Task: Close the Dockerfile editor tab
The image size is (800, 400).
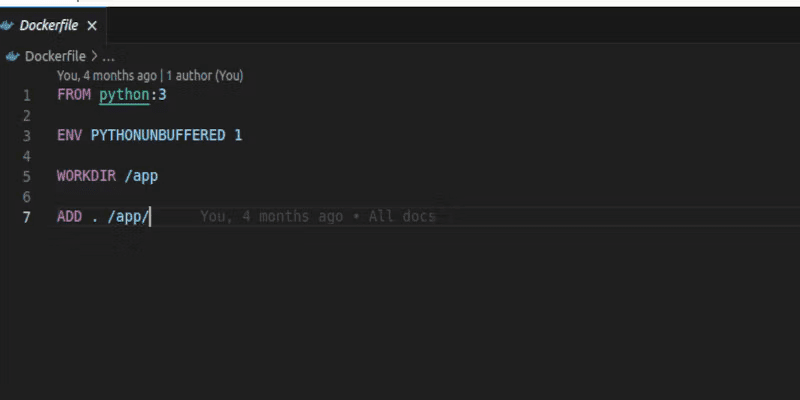Action: click(x=92, y=26)
